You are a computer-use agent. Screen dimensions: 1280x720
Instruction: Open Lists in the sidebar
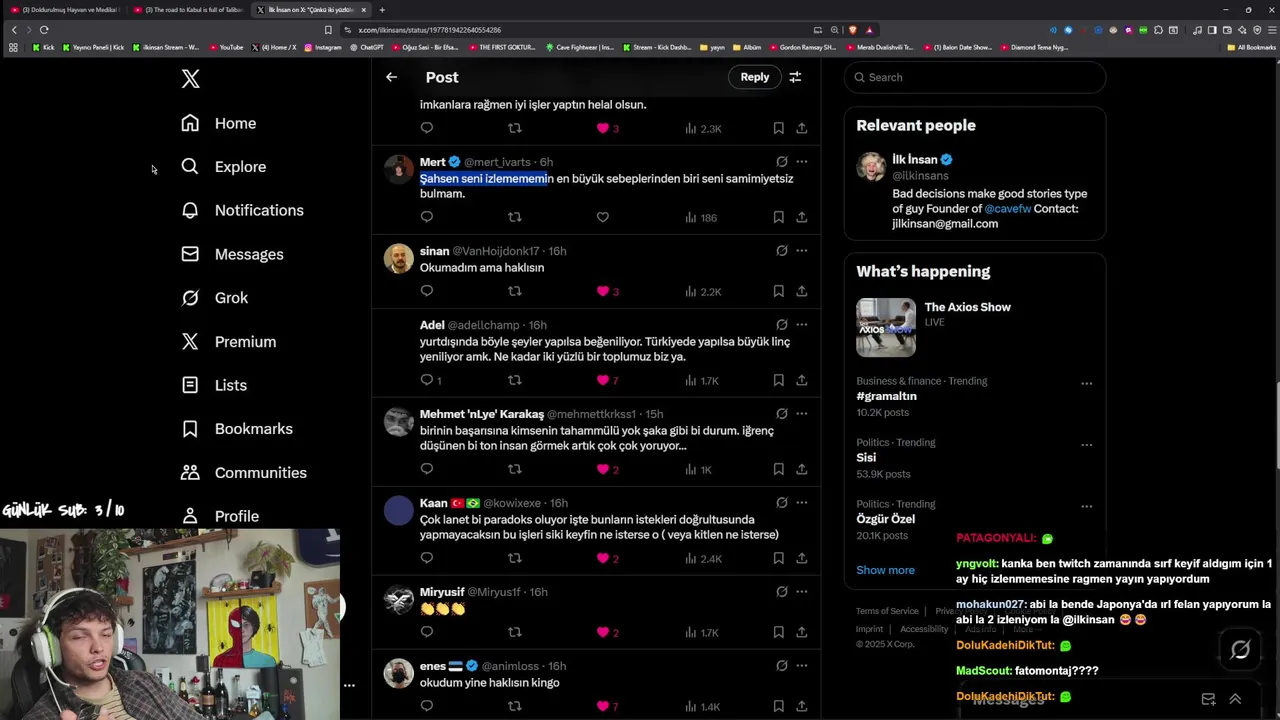tap(213, 385)
